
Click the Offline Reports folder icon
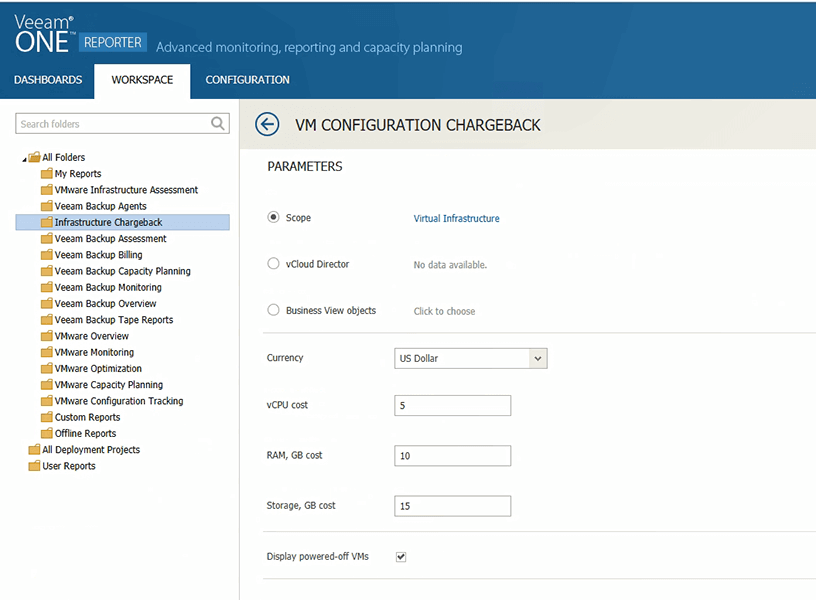point(46,433)
